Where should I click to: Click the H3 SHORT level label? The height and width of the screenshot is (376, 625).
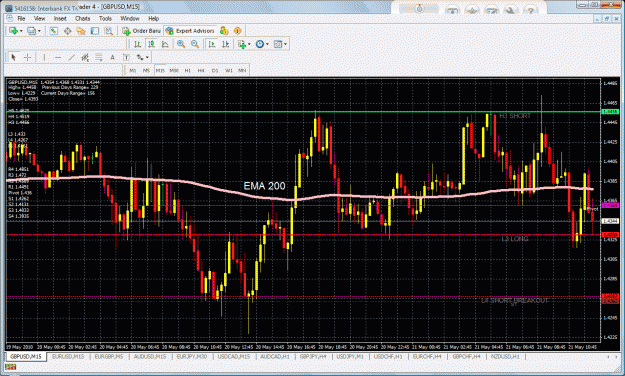click(x=515, y=116)
